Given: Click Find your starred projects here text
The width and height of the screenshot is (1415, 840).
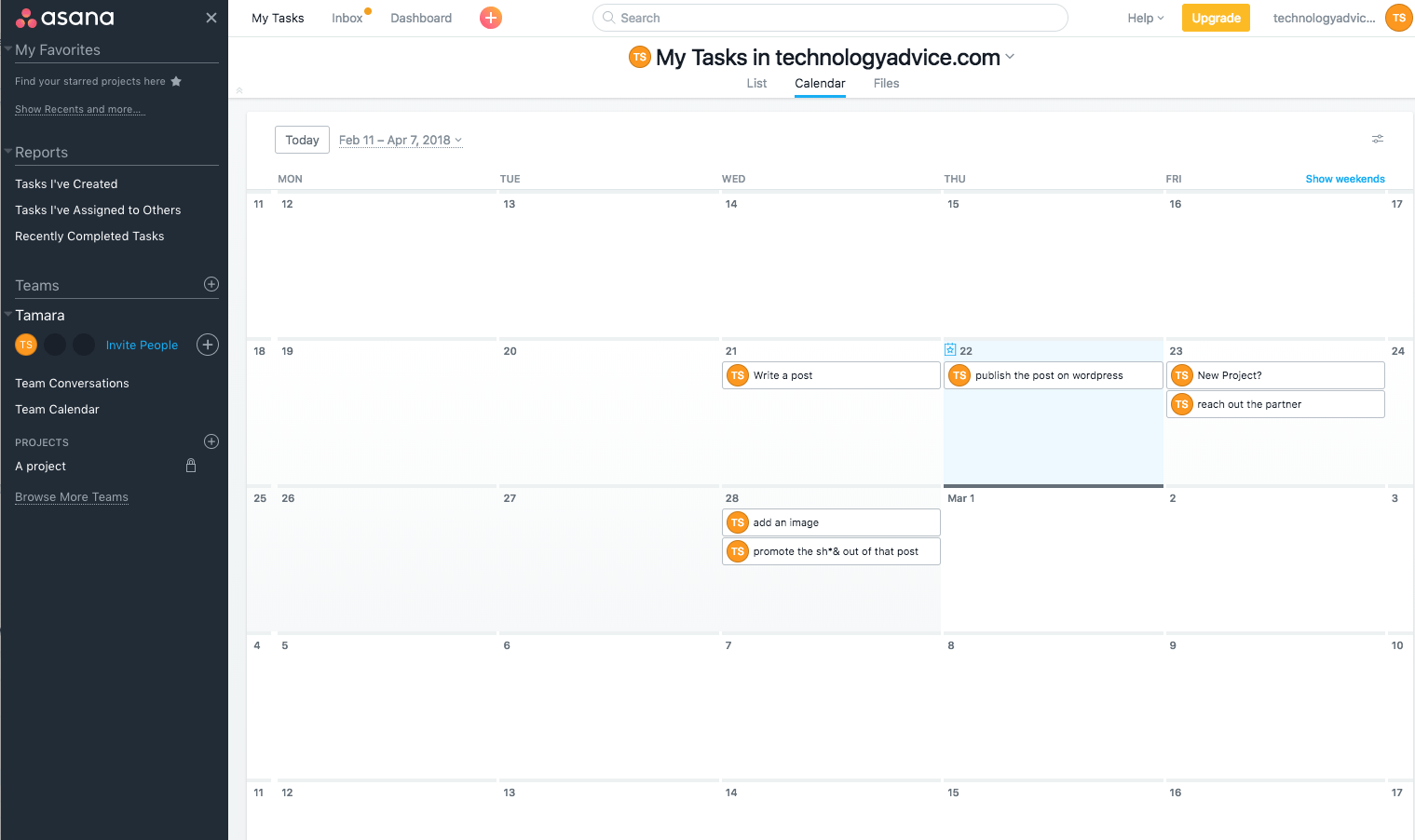Looking at the screenshot, I should tap(90, 81).
